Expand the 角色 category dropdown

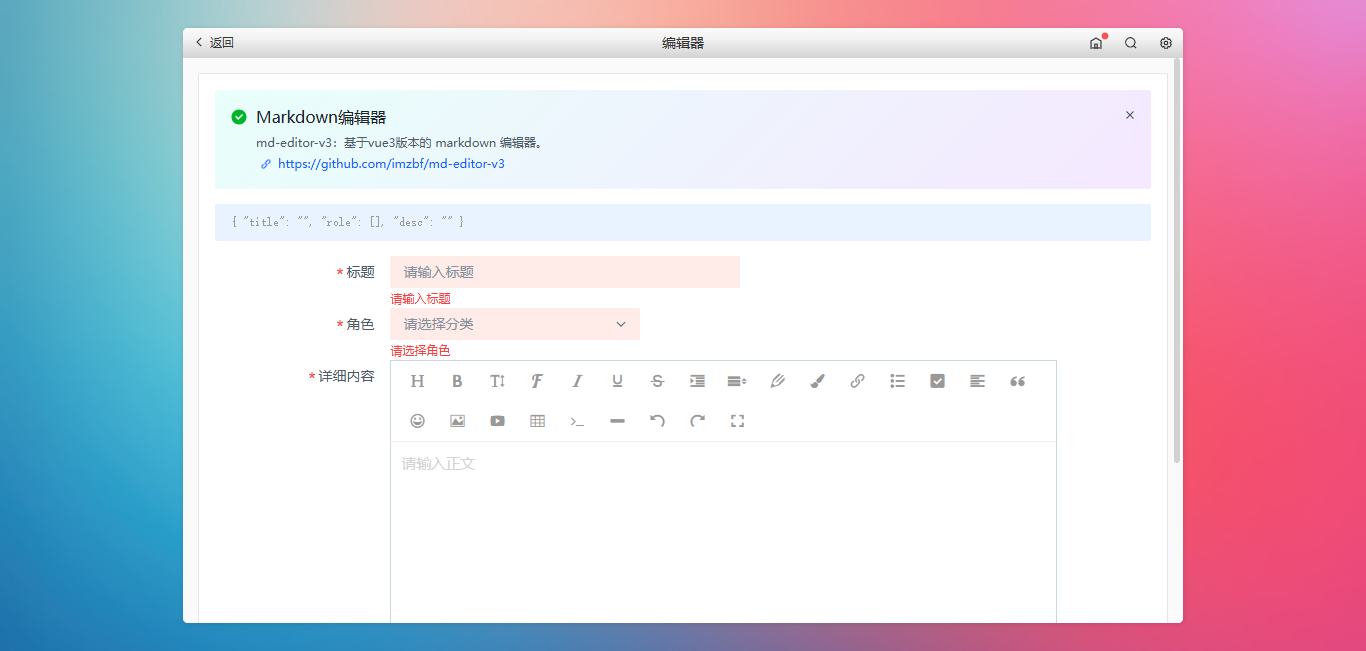(x=515, y=324)
